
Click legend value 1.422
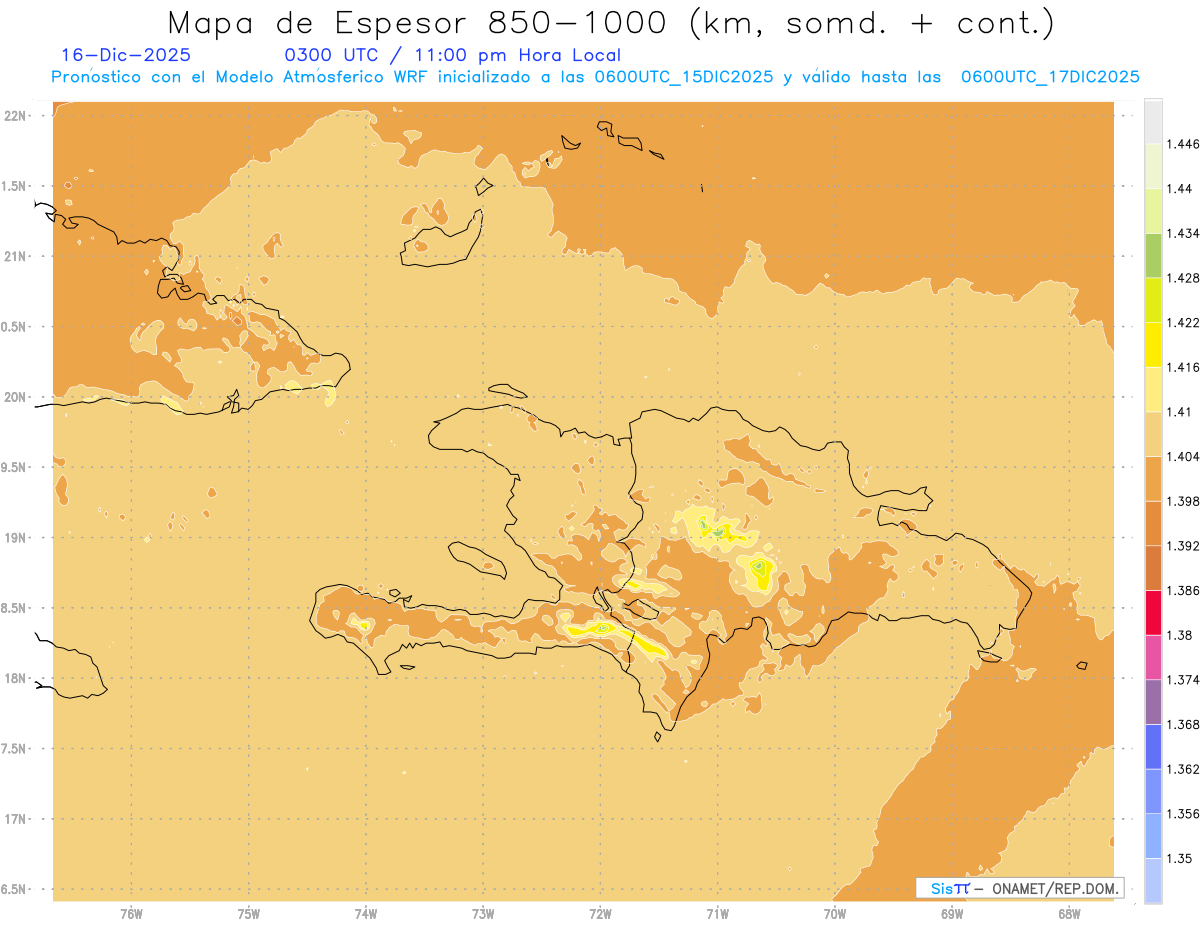[1183, 322]
